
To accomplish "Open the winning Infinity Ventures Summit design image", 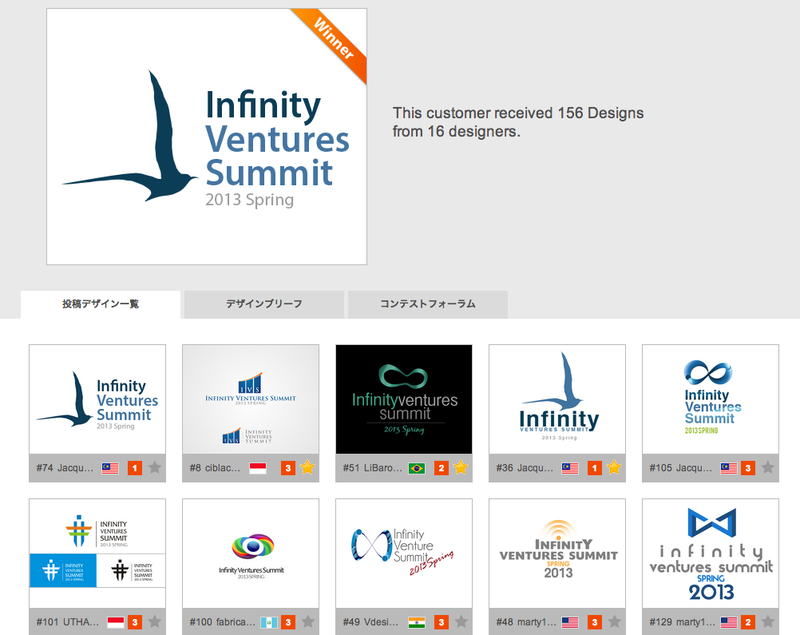I will (x=206, y=136).
